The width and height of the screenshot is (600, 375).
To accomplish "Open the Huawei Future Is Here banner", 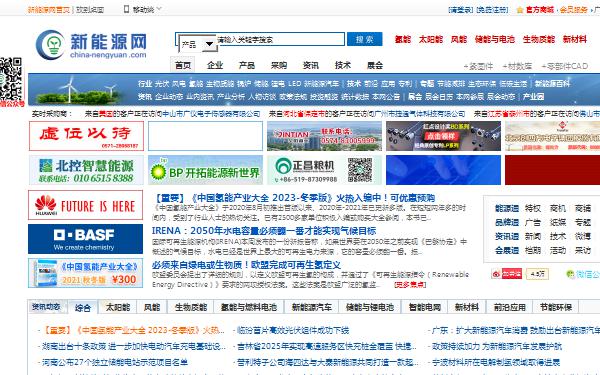I will [85, 205].
